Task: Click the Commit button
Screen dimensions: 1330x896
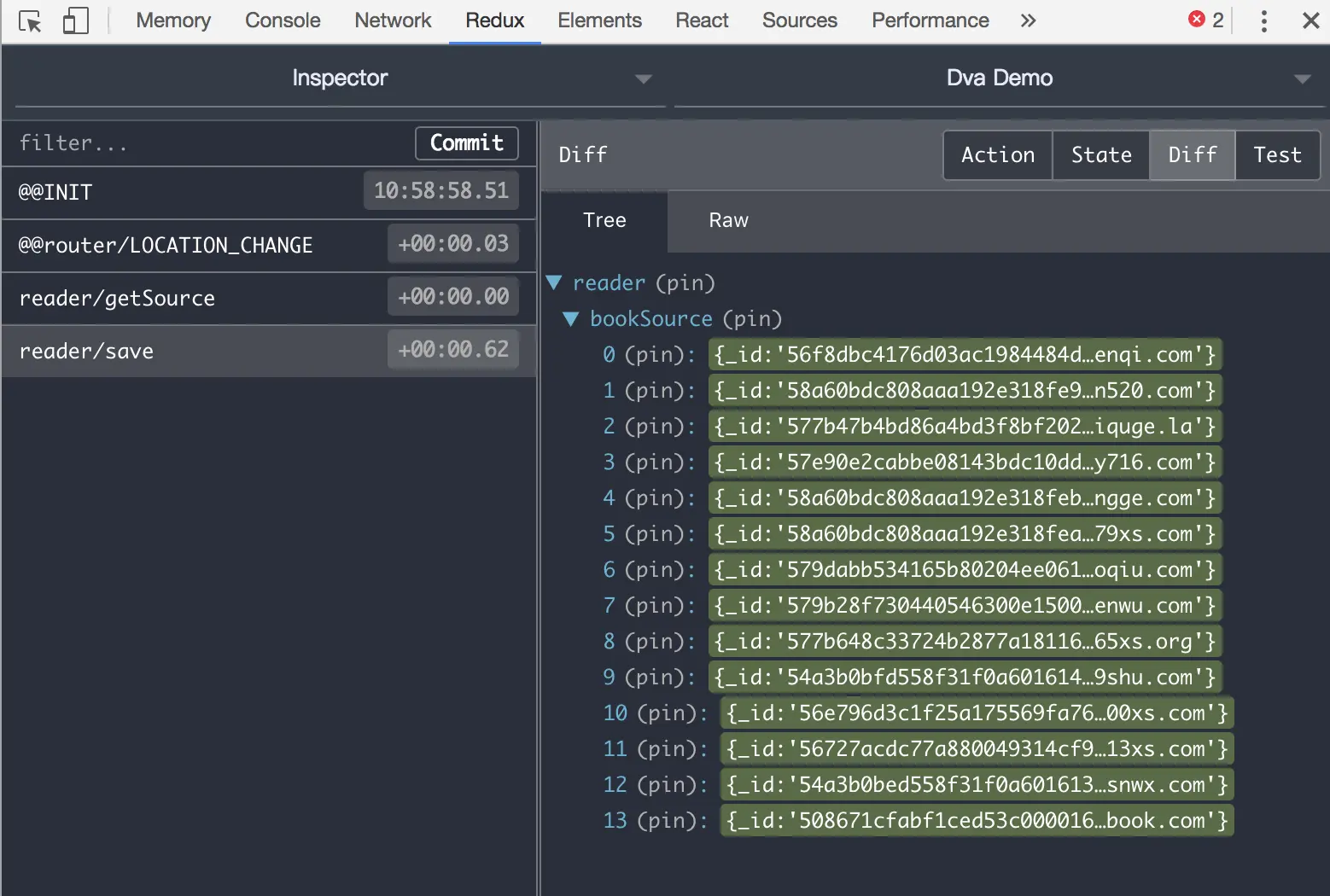Action: [x=467, y=143]
